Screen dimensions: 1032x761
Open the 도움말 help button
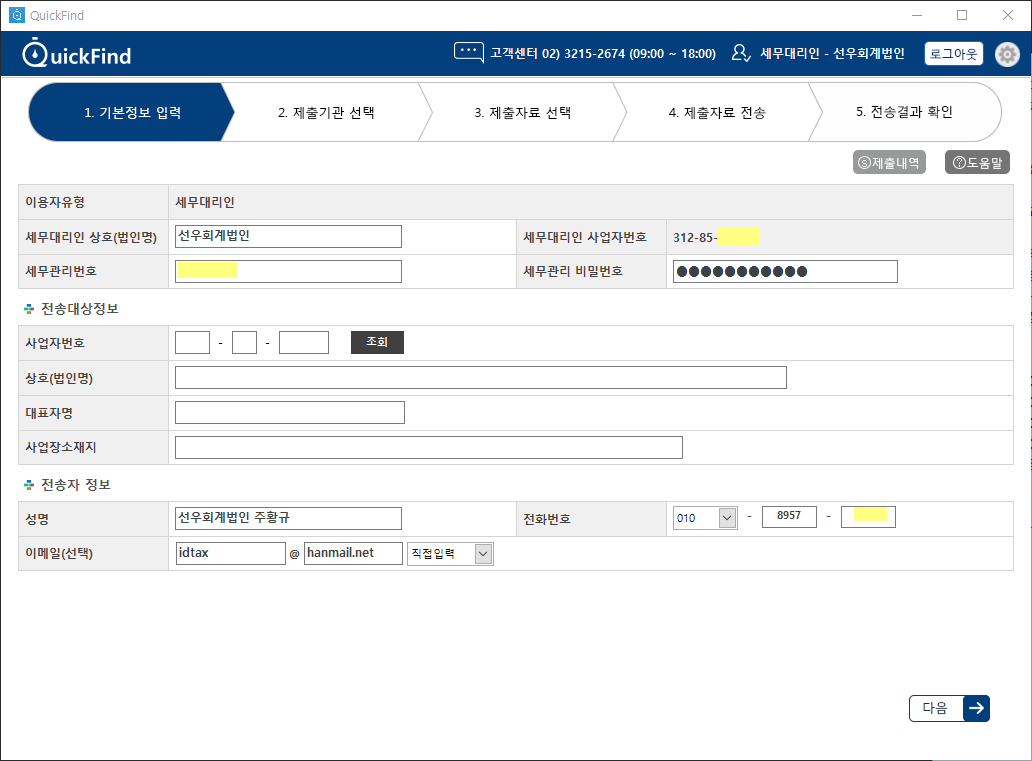coord(977,162)
